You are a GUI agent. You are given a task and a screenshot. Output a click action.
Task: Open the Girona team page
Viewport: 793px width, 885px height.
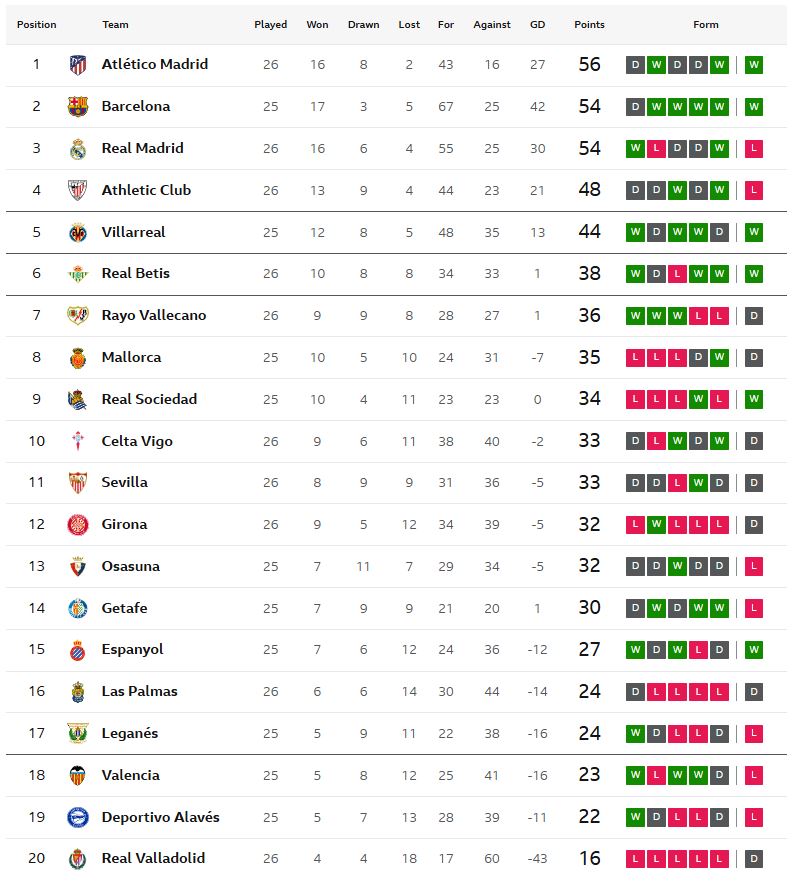point(124,524)
